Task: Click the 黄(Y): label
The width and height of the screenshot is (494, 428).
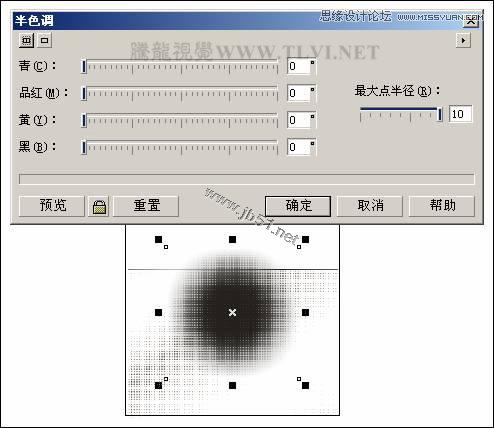Action: [x=37, y=120]
